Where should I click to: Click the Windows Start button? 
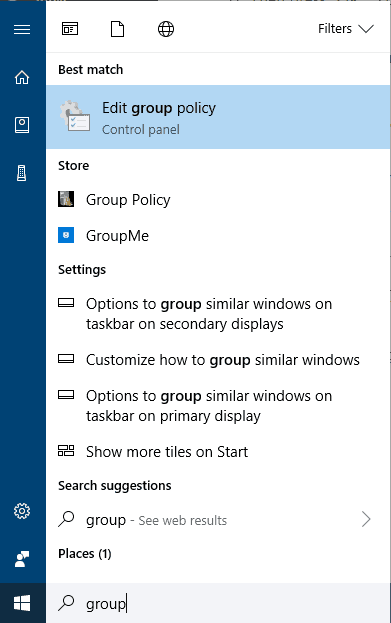pyautogui.click(x=22, y=603)
